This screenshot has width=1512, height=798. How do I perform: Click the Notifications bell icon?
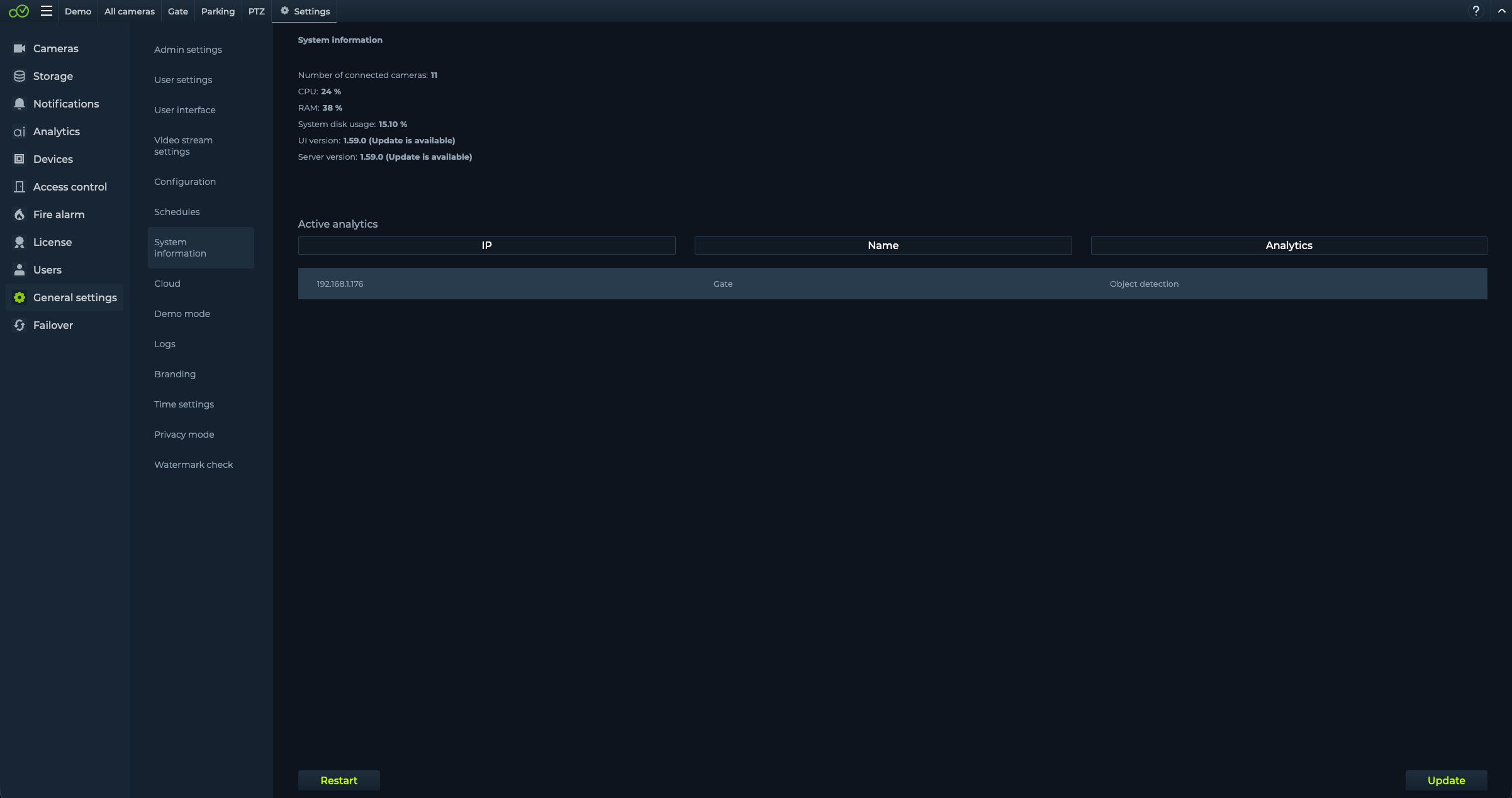pyautogui.click(x=20, y=104)
